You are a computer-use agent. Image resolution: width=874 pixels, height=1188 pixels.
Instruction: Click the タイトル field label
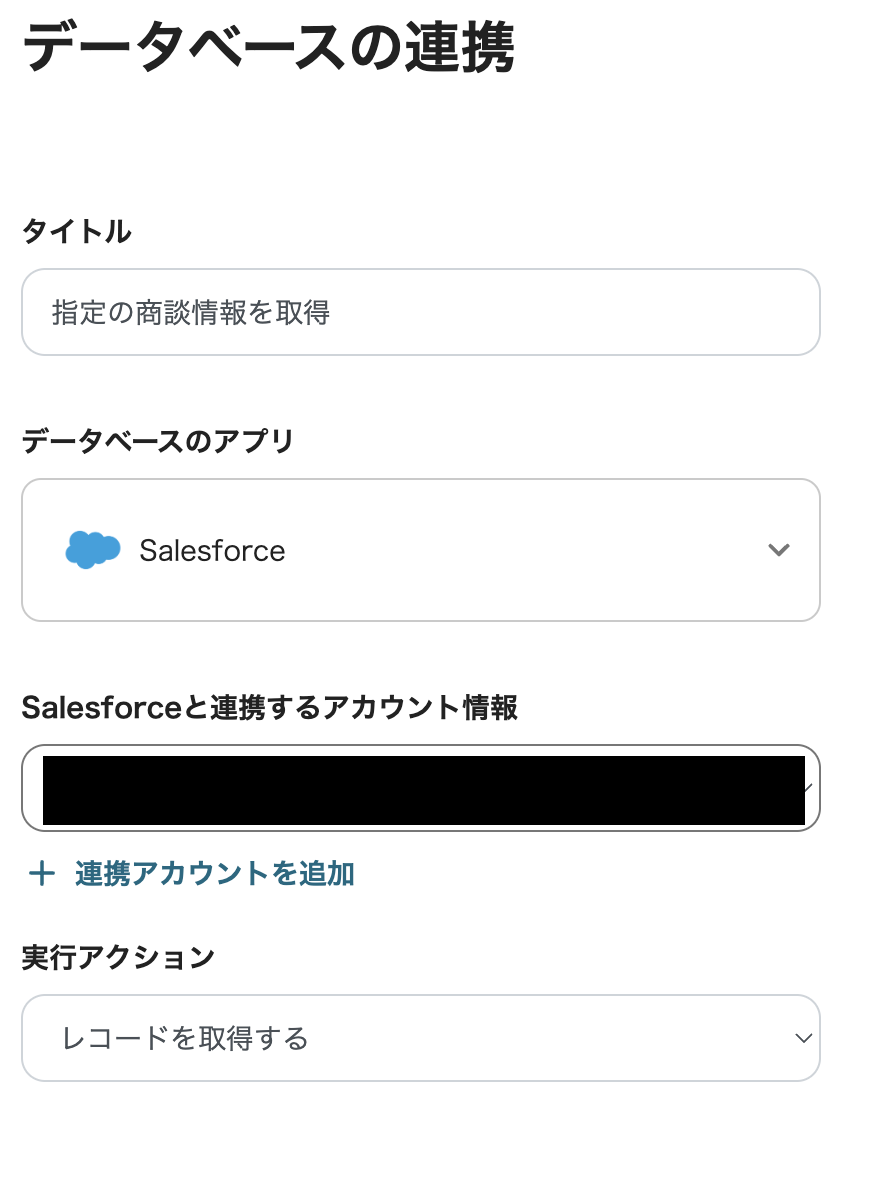75,230
